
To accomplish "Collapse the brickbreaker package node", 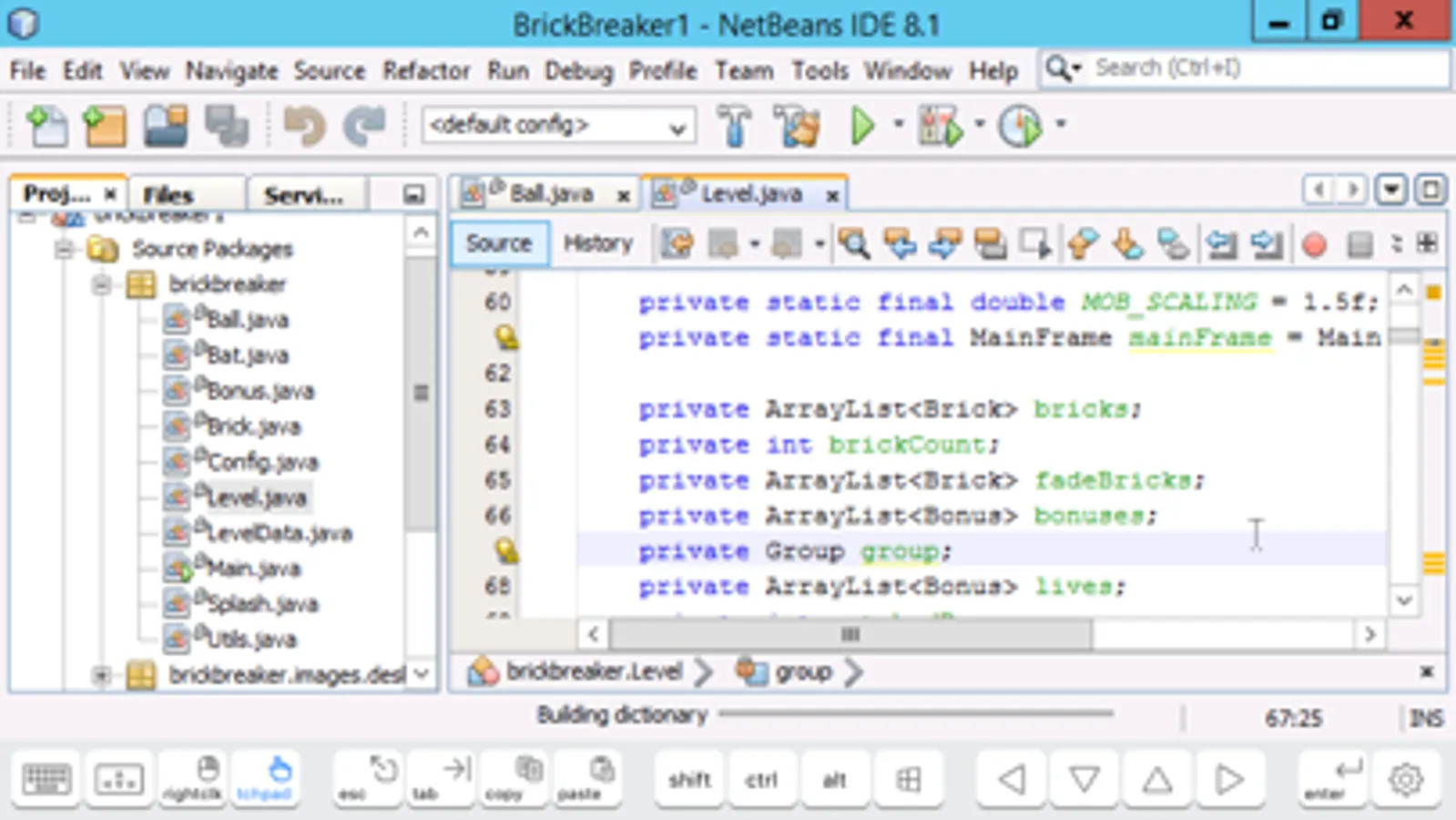I will click(101, 285).
